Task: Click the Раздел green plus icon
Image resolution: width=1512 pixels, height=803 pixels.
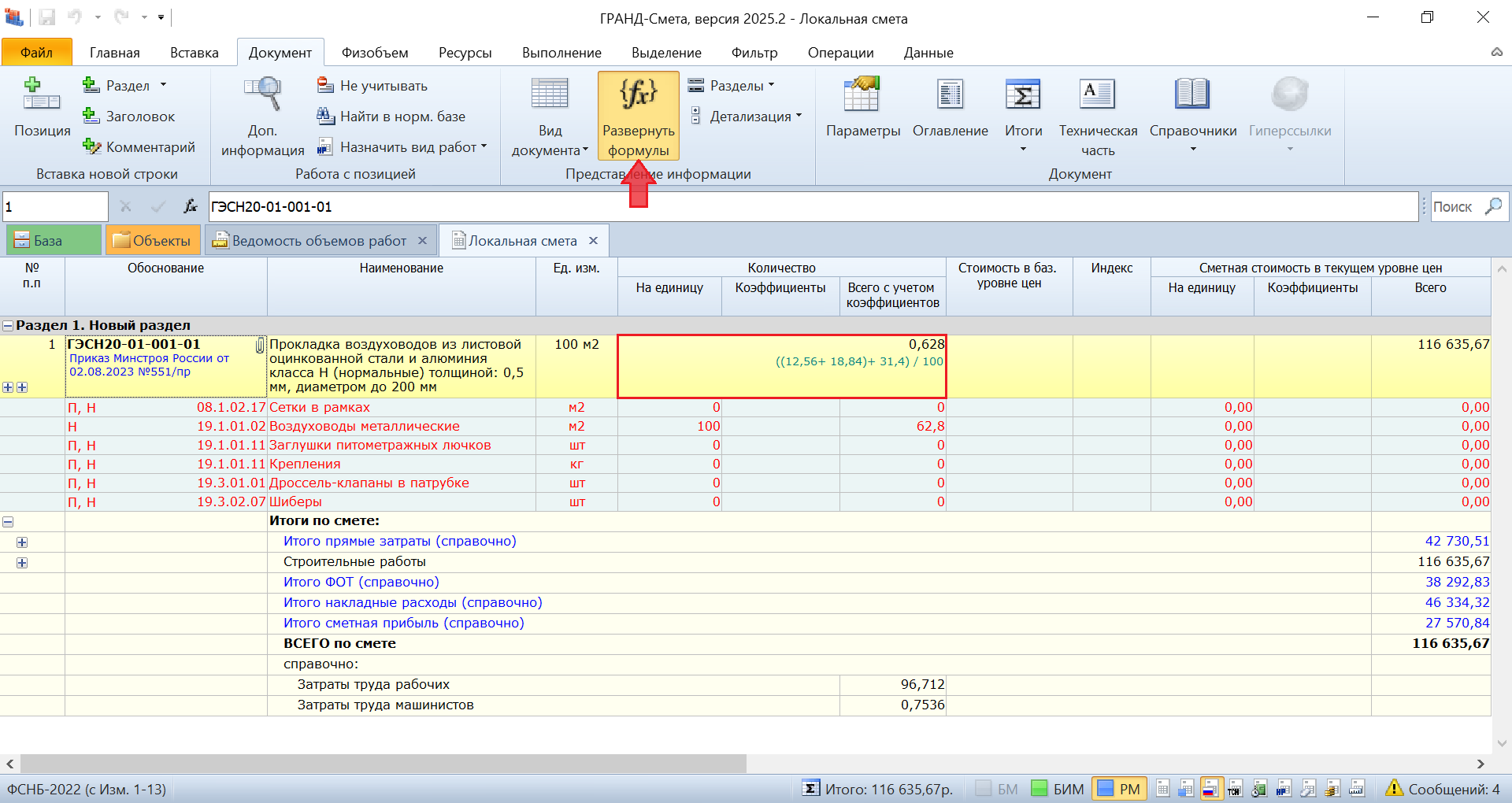Action: [91, 85]
